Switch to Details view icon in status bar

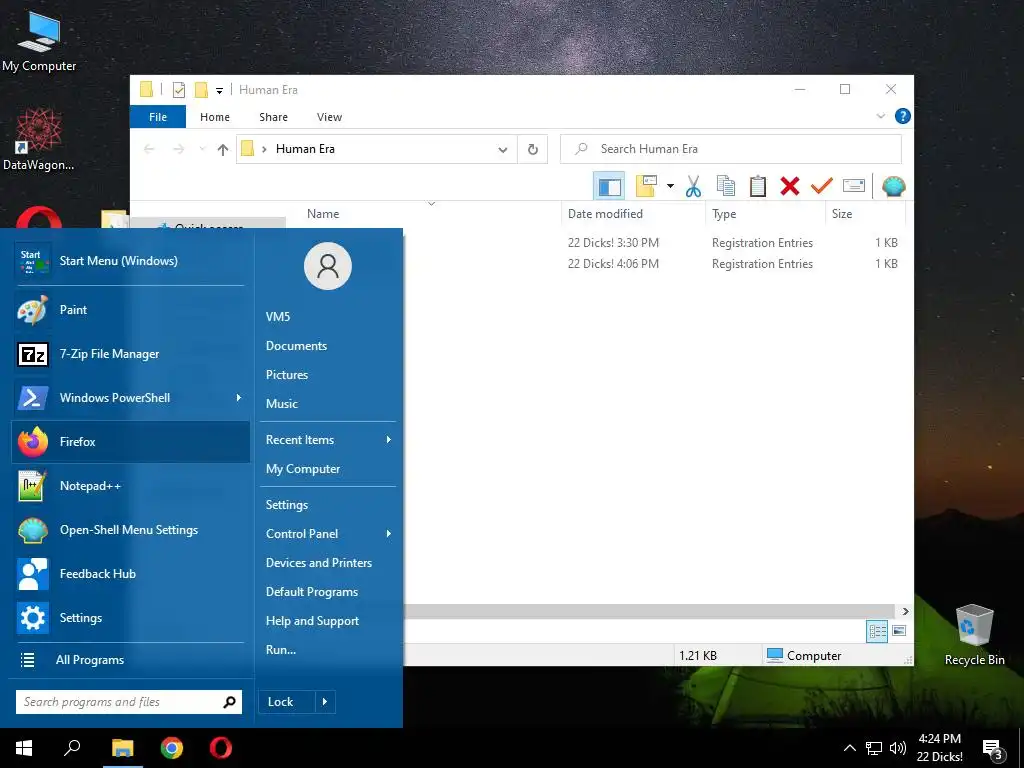(877, 631)
